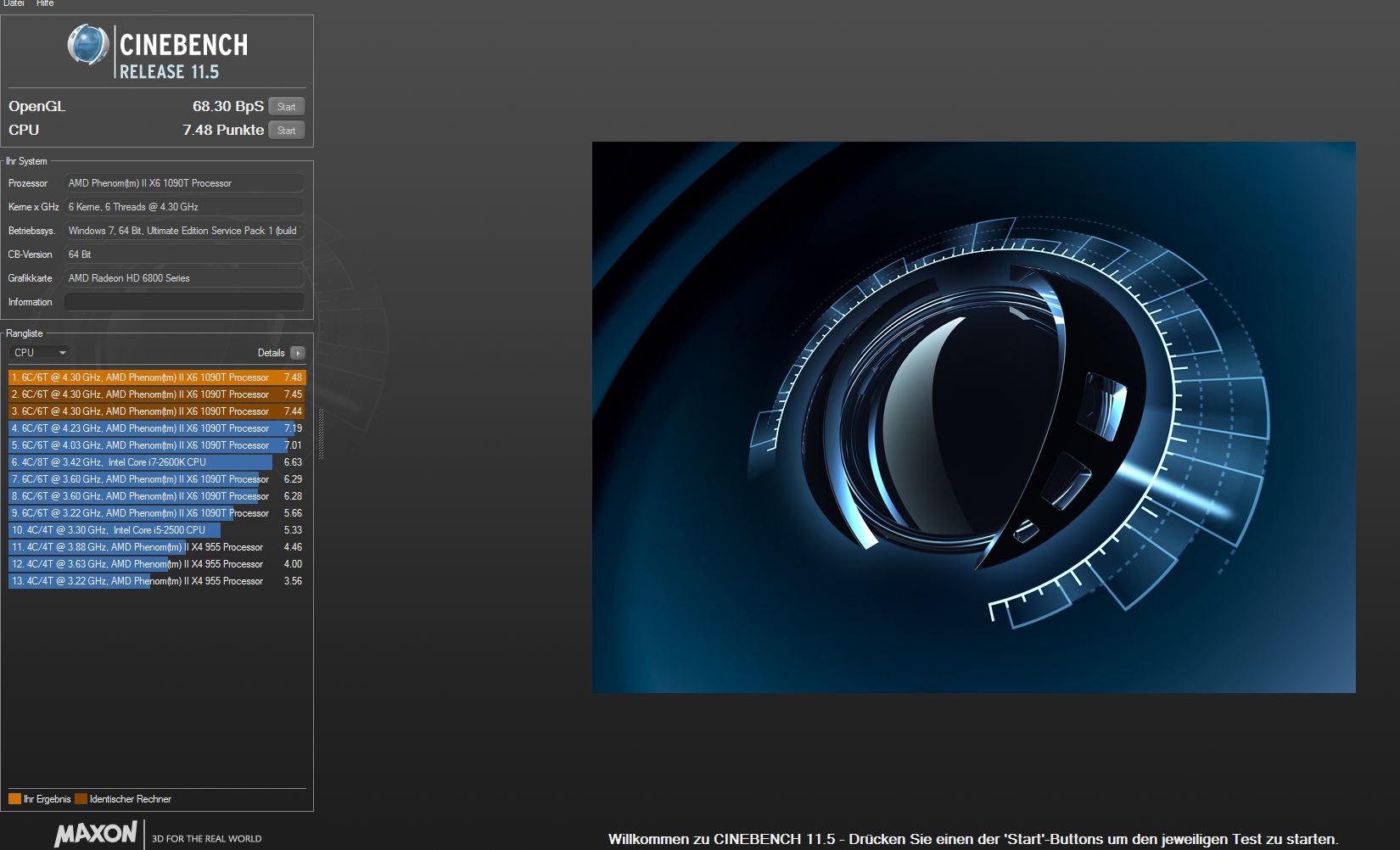Click the OpenGL score 68.30 BpS
Image resolution: width=1400 pixels, height=850 pixels.
pos(228,106)
